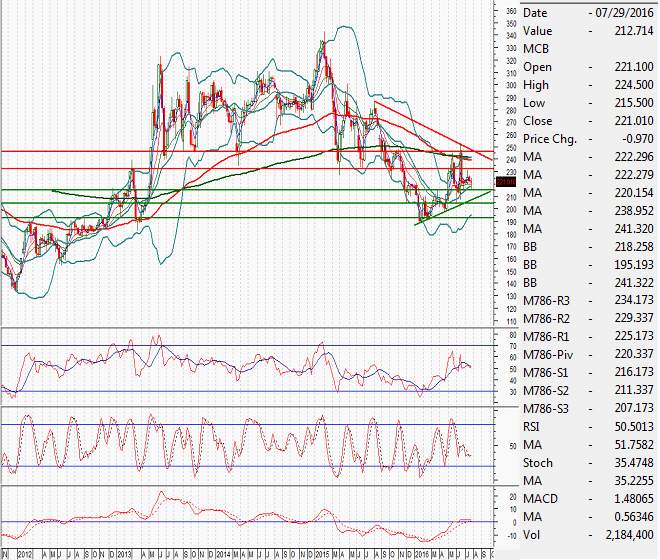The image size is (660, 560).
Task: Click the pivot value 220.337
Action: (x=633, y=354)
